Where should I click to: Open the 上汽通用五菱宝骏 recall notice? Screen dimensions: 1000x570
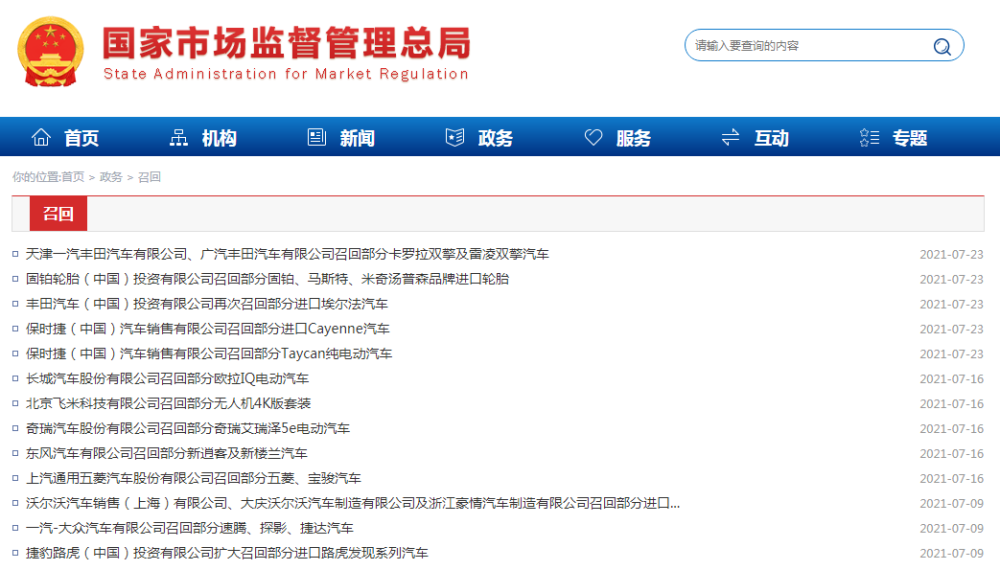(193, 478)
